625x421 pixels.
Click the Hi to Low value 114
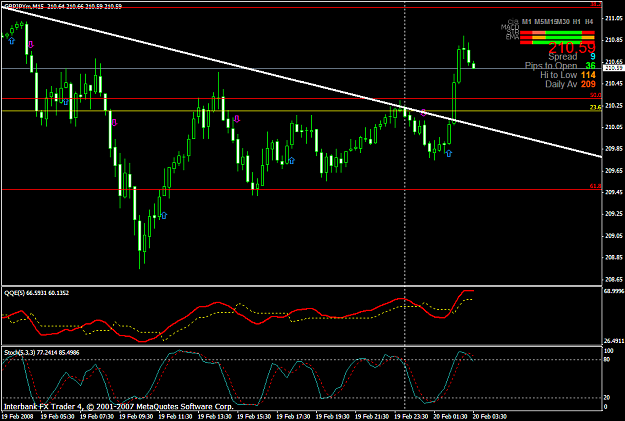click(x=588, y=75)
